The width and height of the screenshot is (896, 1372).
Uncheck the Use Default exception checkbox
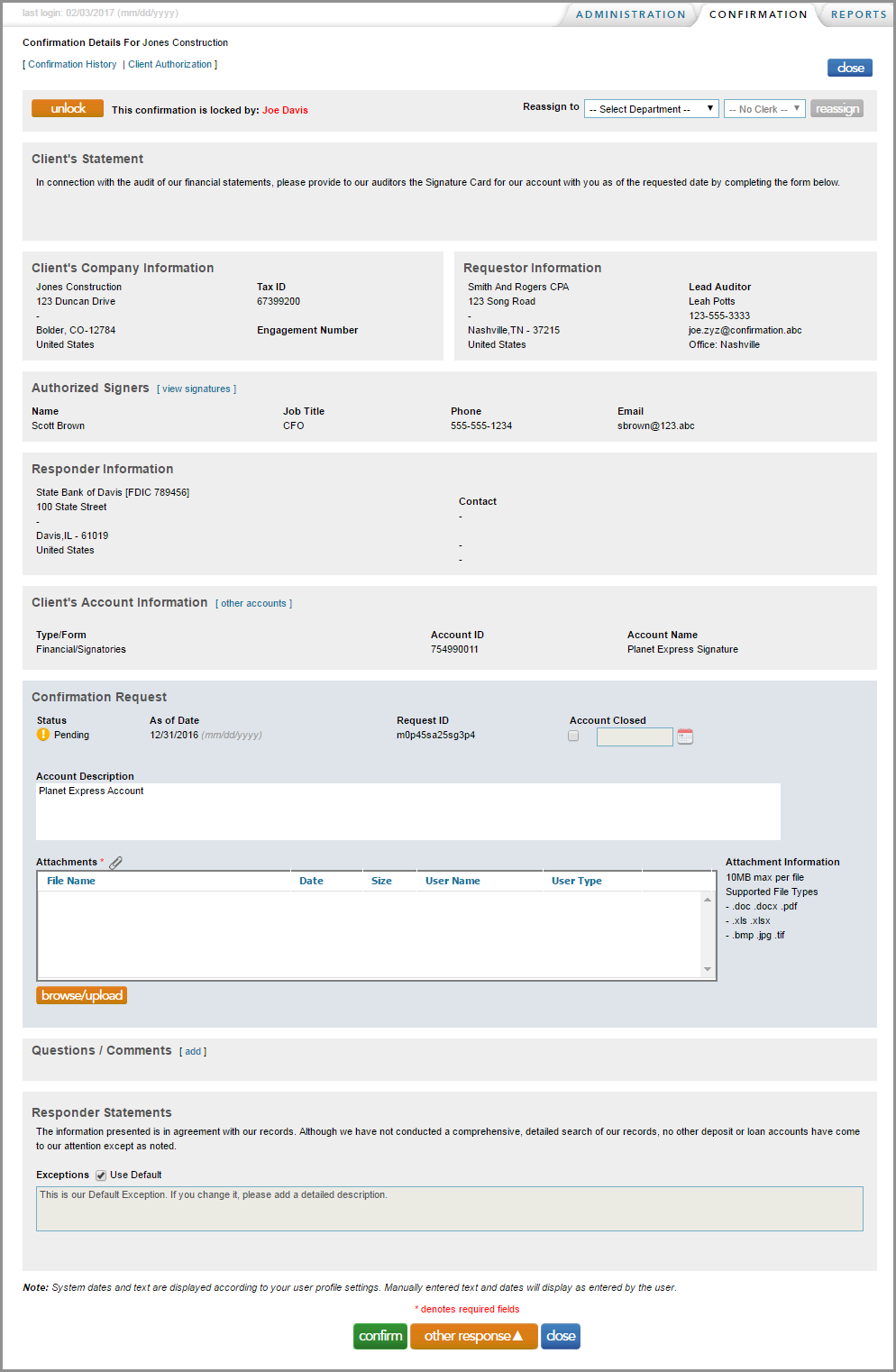tap(100, 1175)
